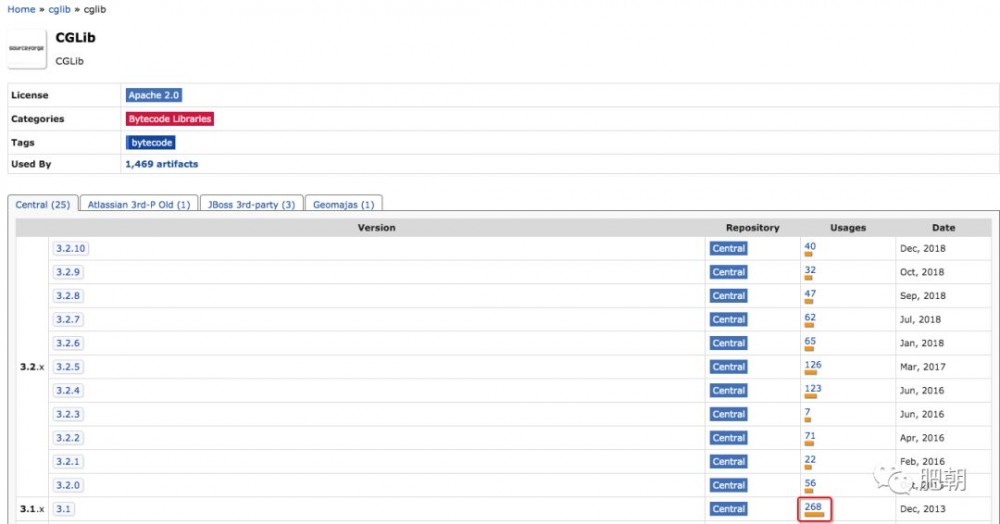Click the SourceForge logo thumbnail

(x=26, y=48)
